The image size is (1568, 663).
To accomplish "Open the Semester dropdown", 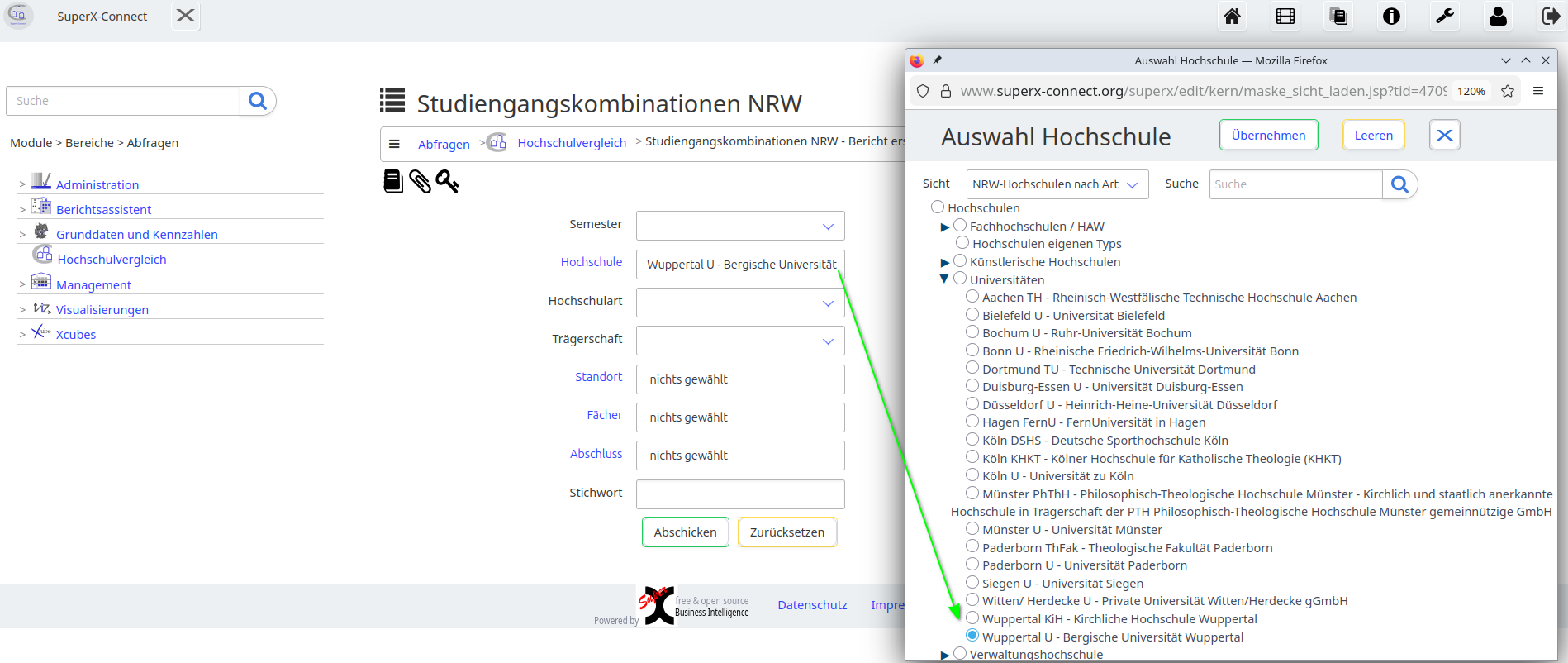I will (x=740, y=226).
